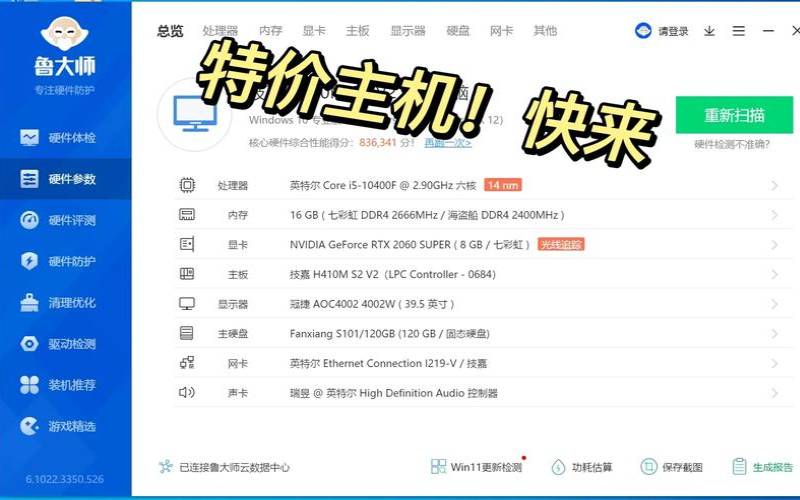Open Win11更新检测 at the bottom
This screenshot has height=500, width=800.
[476, 467]
